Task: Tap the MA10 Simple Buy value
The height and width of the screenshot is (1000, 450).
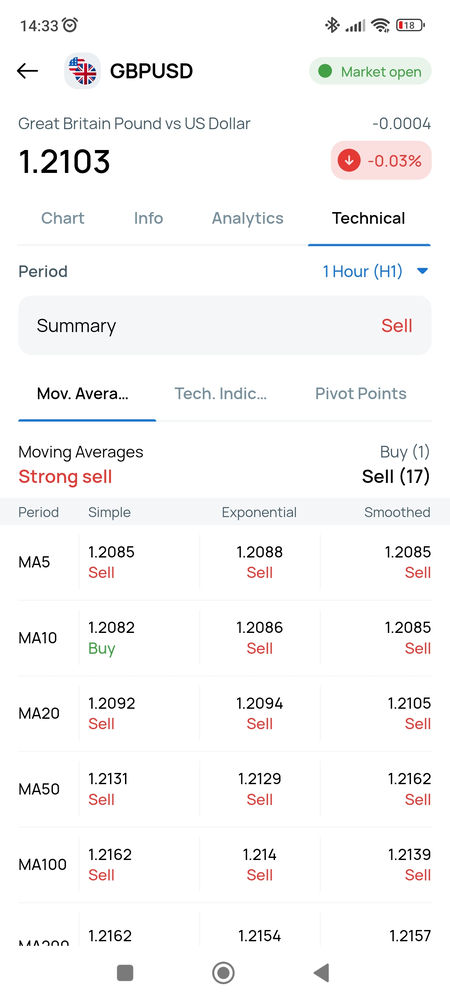Action: [102, 649]
